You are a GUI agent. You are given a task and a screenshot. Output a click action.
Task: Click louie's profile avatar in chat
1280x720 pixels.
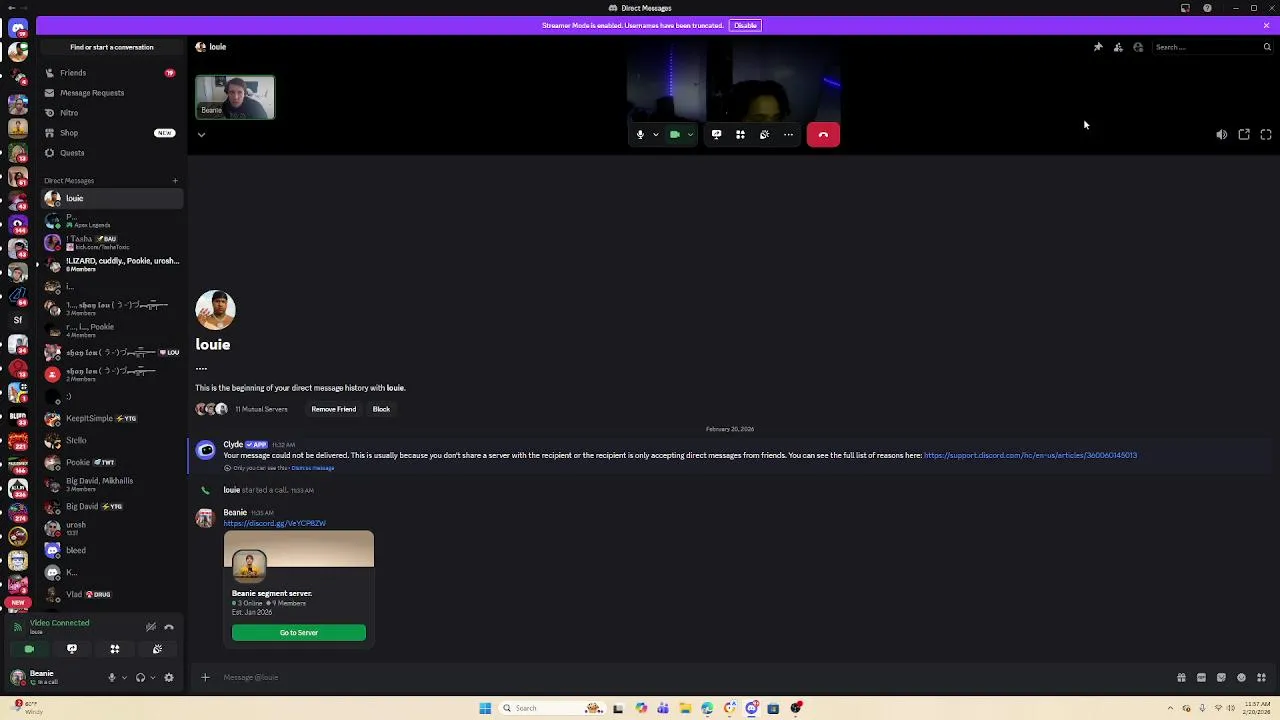tap(215, 310)
